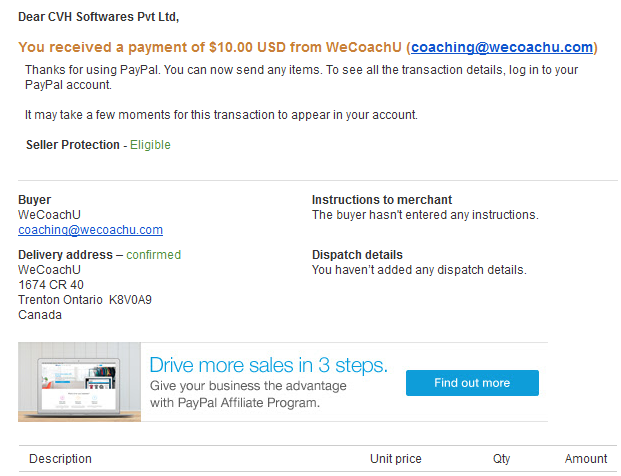
Task: Click the Dispatch details heading
Action: [x=357, y=255]
